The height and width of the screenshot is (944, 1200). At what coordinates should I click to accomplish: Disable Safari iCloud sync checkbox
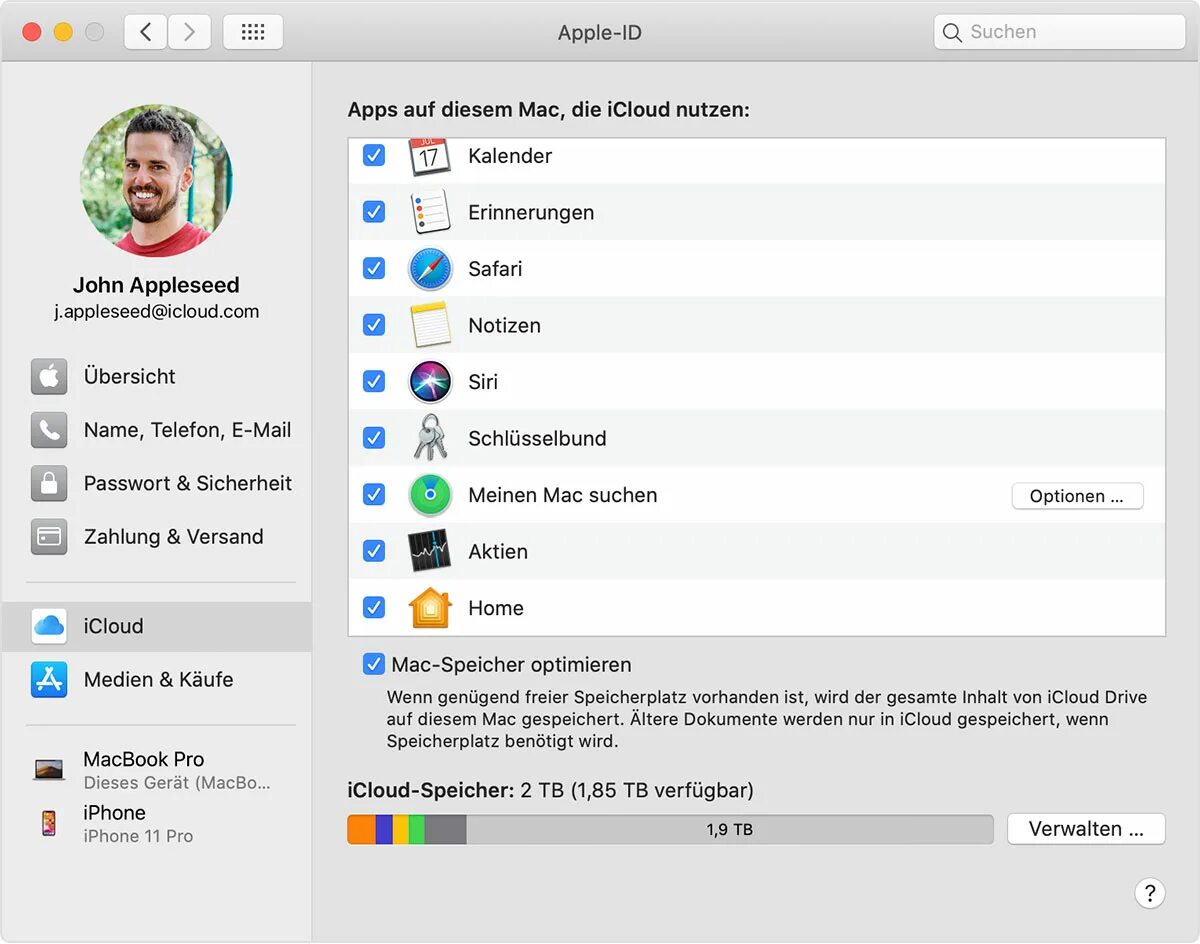[x=374, y=269]
